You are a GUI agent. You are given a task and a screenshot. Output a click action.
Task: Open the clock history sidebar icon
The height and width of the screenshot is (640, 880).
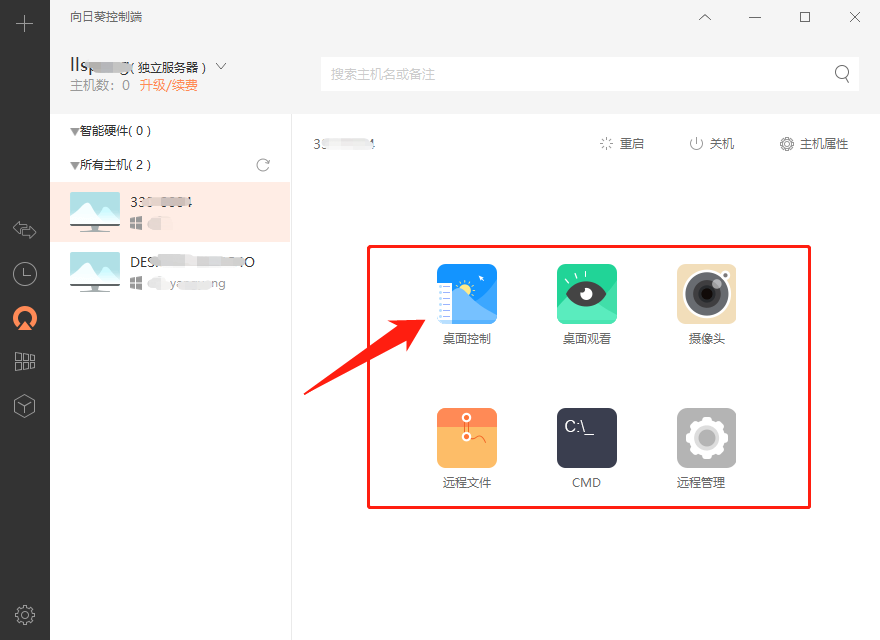coord(25,274)
